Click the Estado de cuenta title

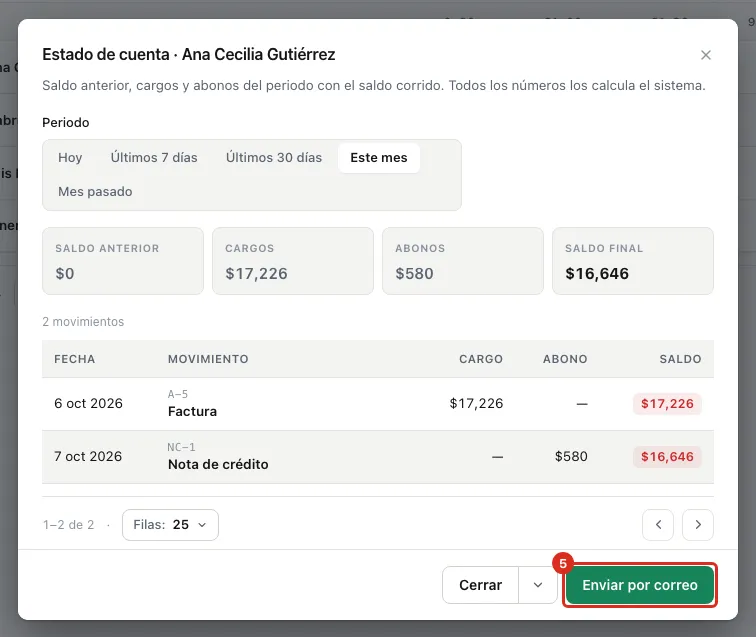[189, 54]
